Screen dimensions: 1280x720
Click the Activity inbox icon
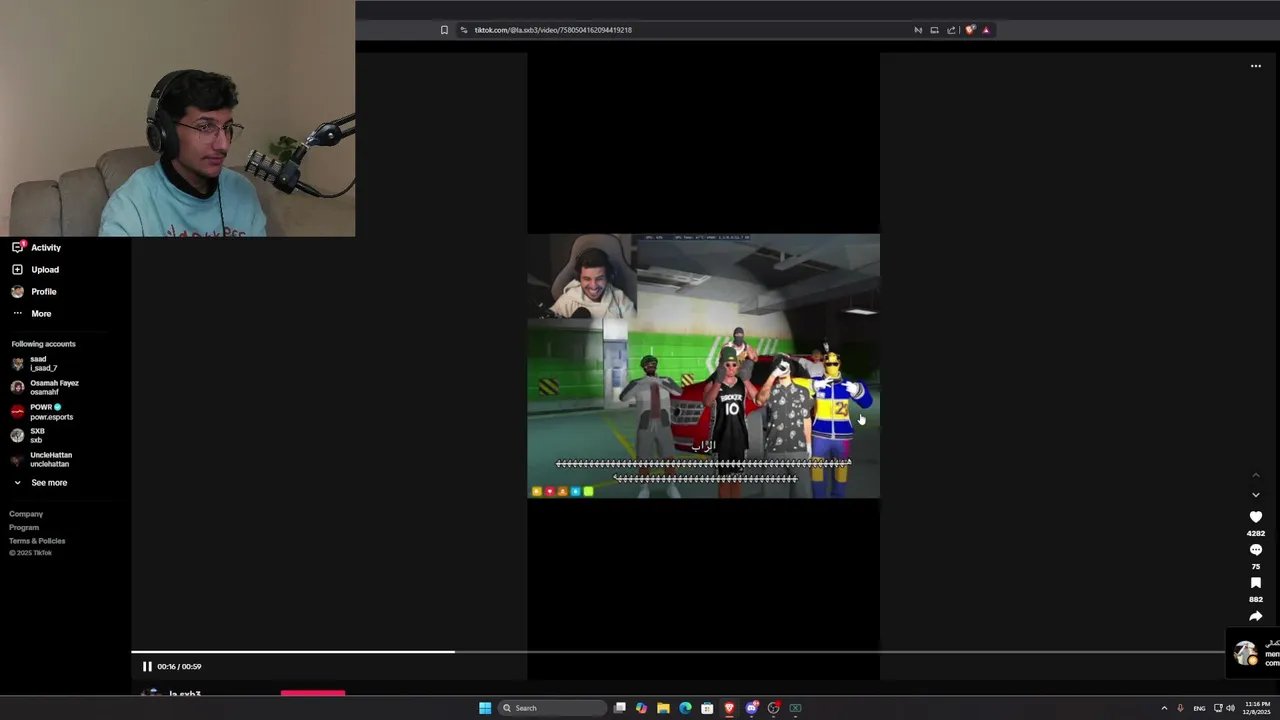17,247
